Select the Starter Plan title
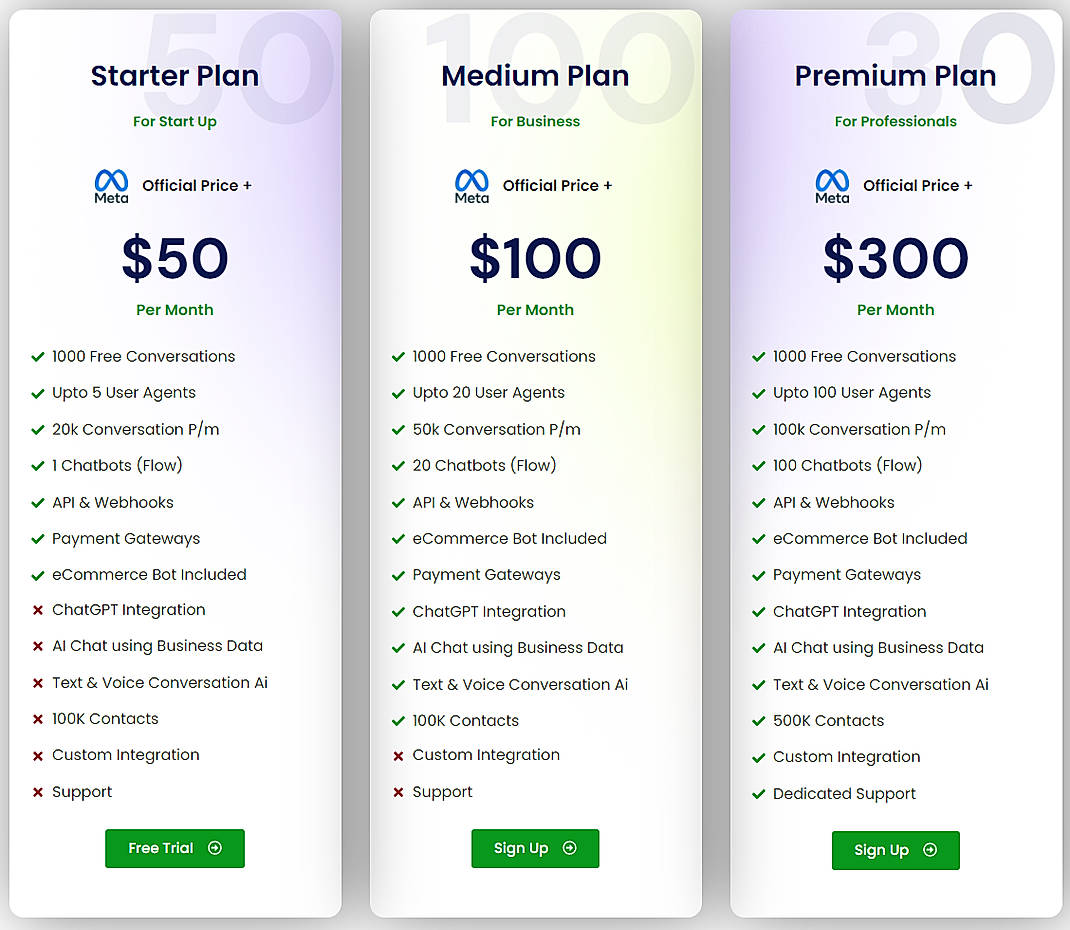Image resolution: width=1070 pixels, height=930 pixels. 175,75
